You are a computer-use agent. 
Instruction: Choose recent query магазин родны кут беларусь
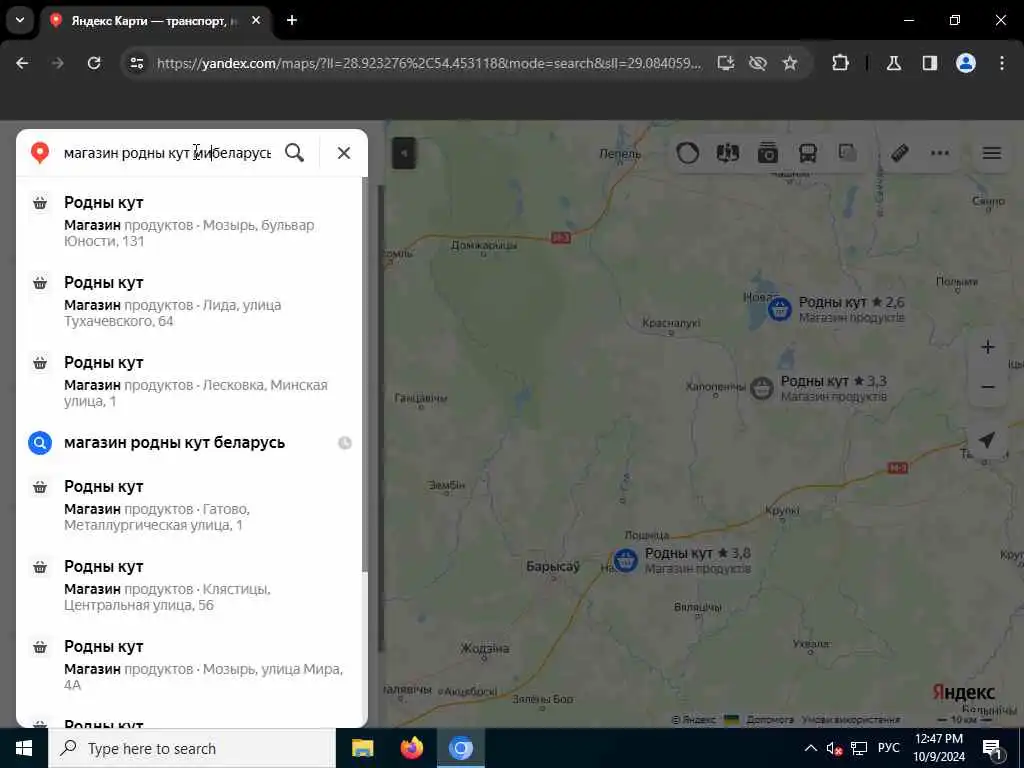click(192, 443)
